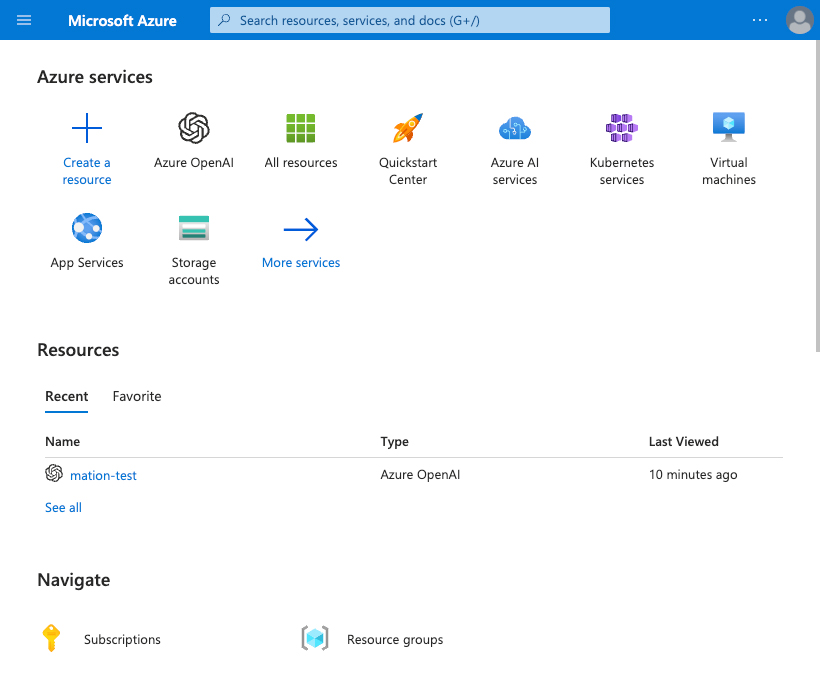The width and height of the screenshot is (820, 680).
Task: Click the vertical page scrollbar
Action: pyautogui.click(x=817, y=196)
